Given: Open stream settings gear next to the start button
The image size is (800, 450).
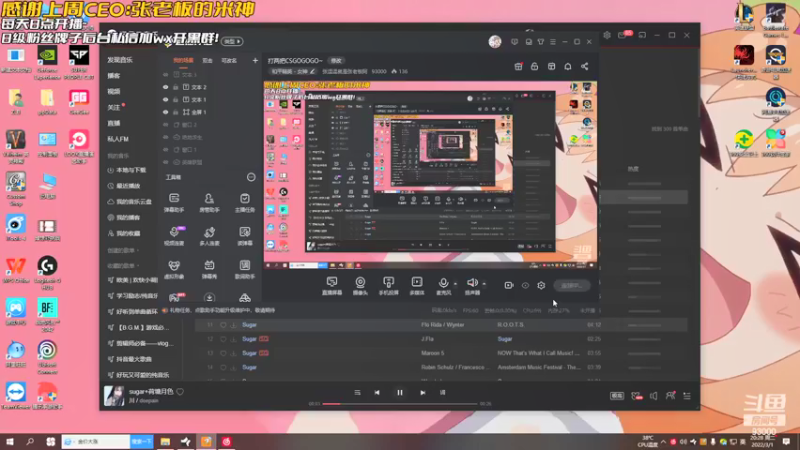Looking at the screenshot, I should (x=541, y=285).
